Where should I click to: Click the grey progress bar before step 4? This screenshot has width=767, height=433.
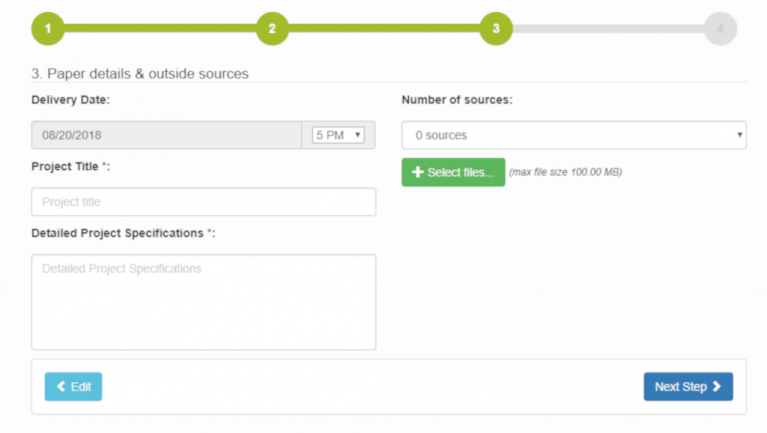pyautogui.click(x=608, y=29)
